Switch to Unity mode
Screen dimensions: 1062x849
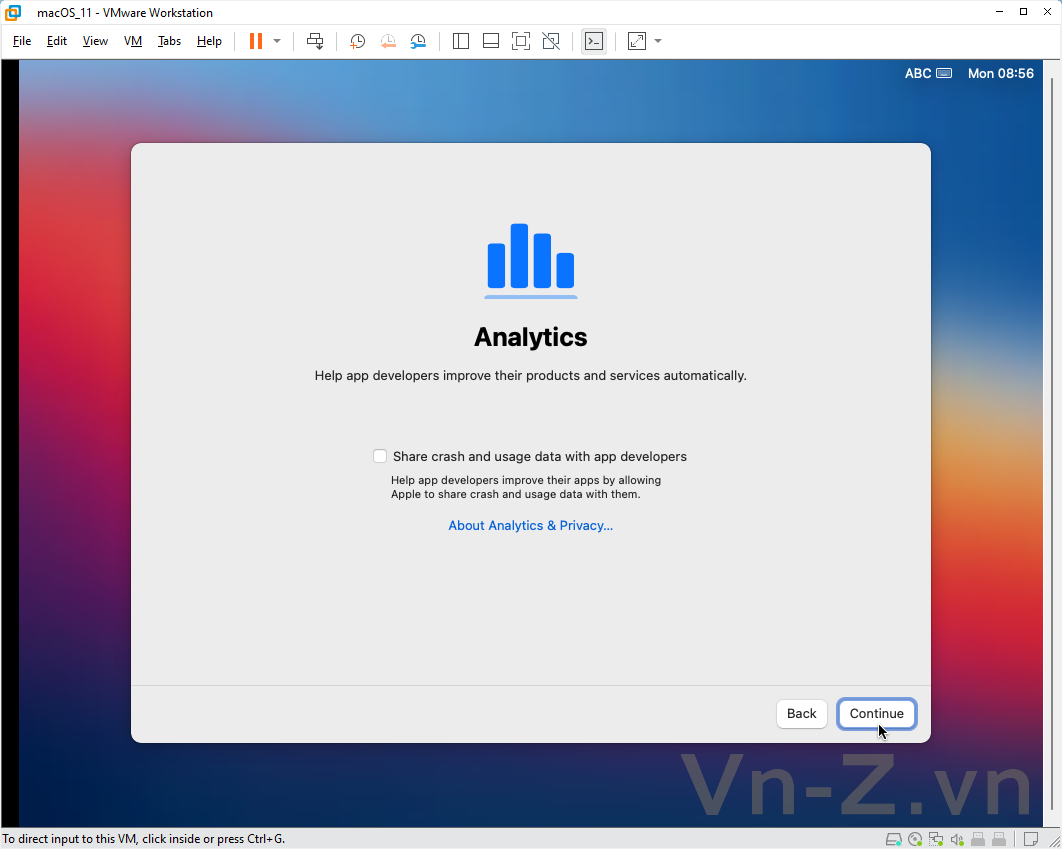coord(551,41)
